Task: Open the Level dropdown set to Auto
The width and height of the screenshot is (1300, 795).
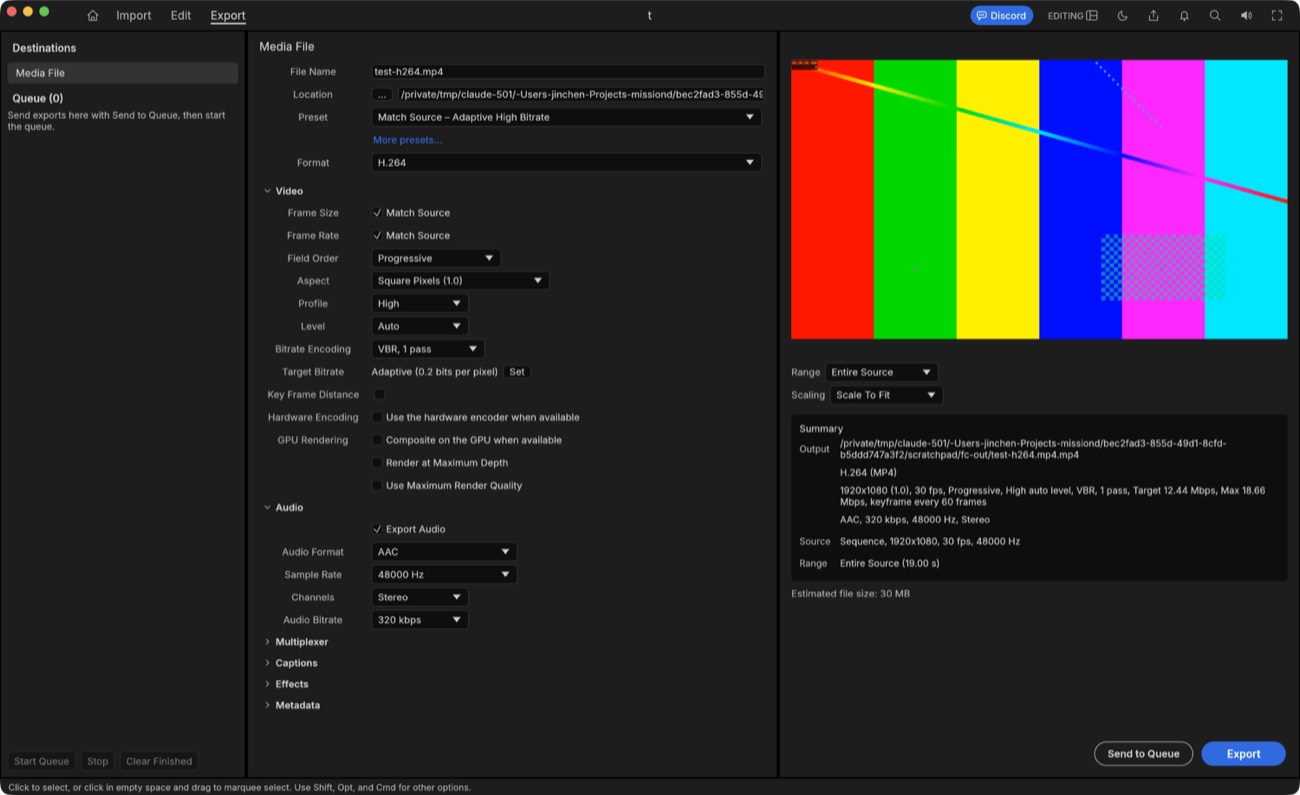Action: (420, 327)
